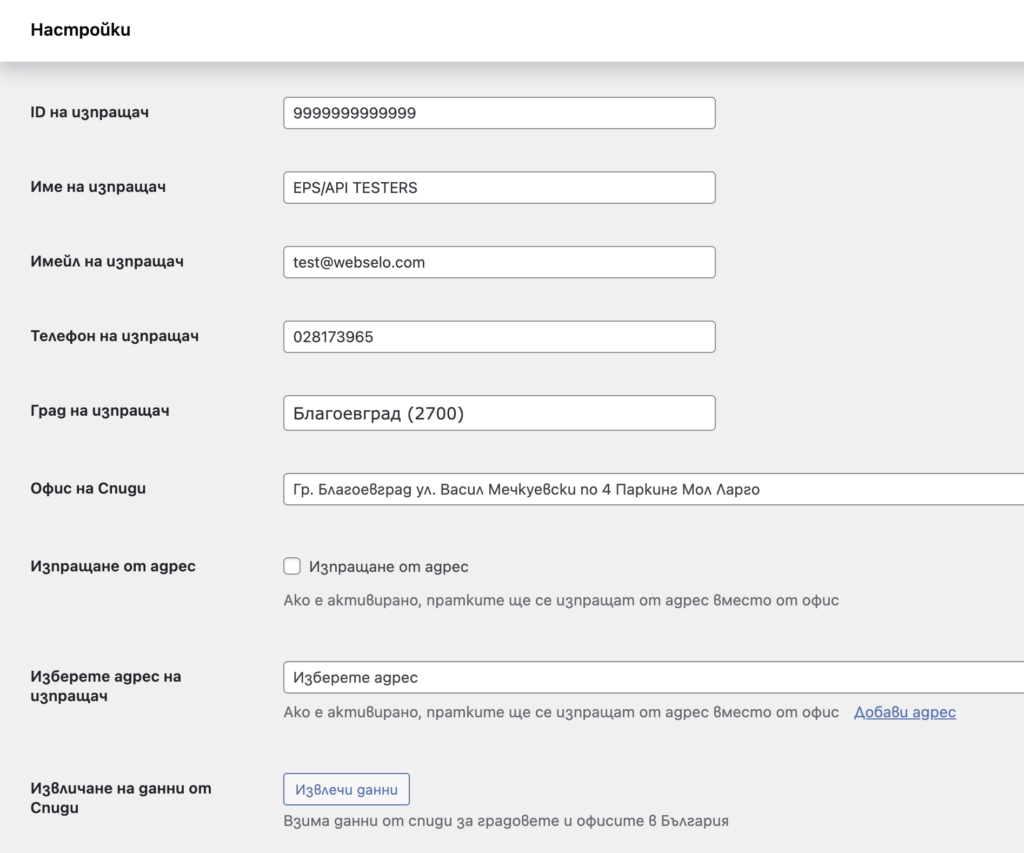Click the 'Взима данни от спиди' help text

point(506,821)
